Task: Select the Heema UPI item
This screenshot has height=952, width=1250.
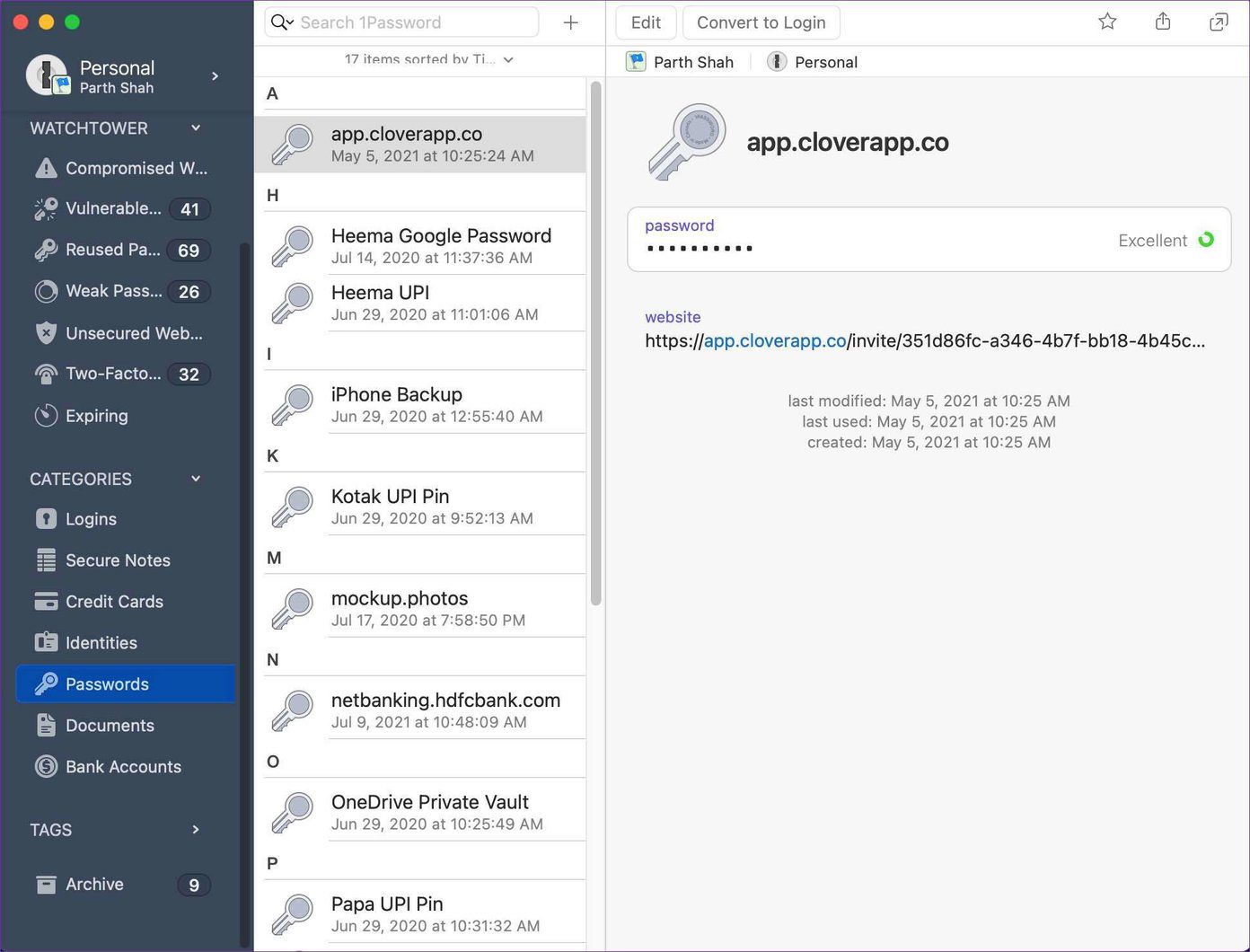Action: click(x=420, y=303)
